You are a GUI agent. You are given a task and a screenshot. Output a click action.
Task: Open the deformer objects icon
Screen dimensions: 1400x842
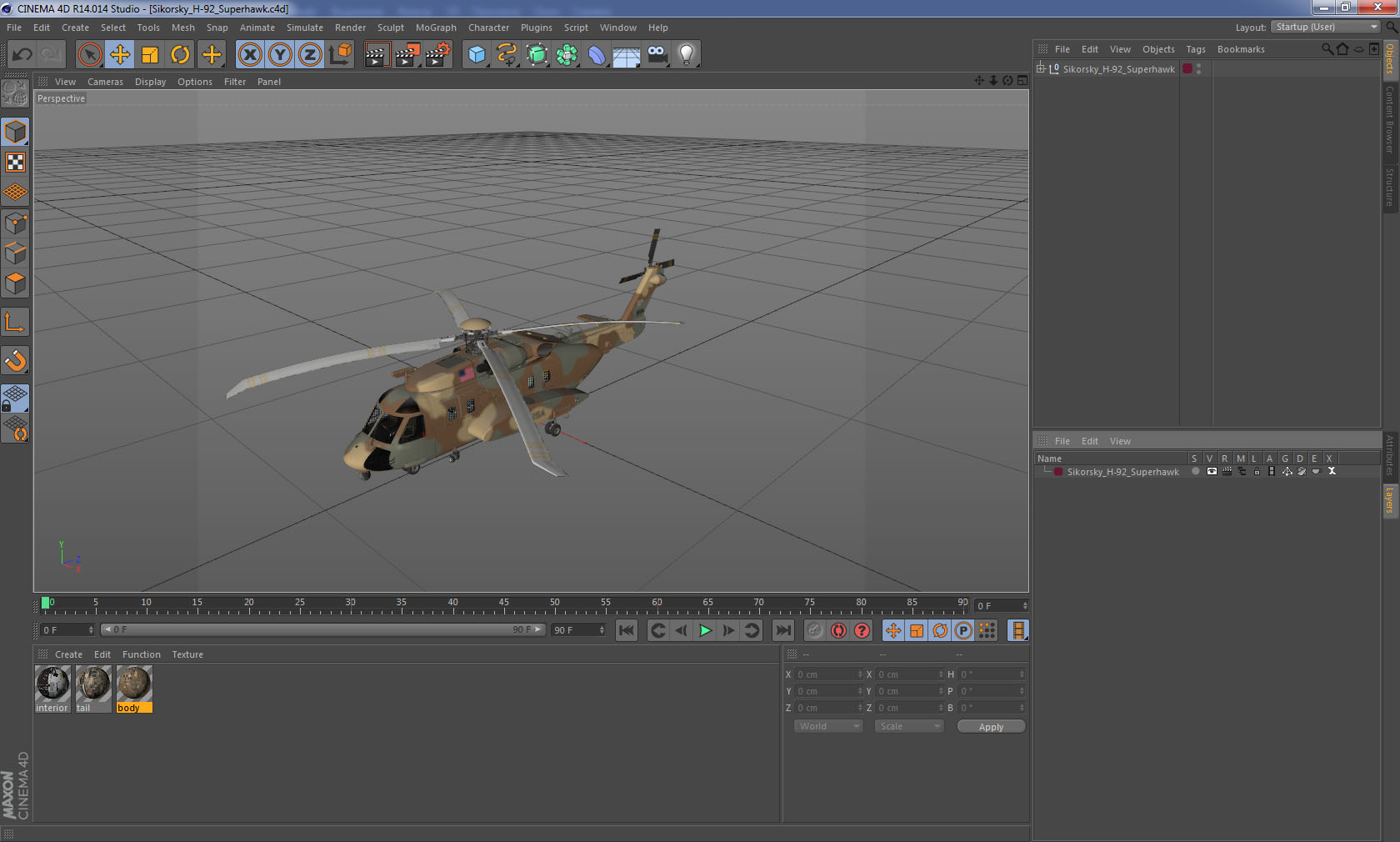click(597, 55)
